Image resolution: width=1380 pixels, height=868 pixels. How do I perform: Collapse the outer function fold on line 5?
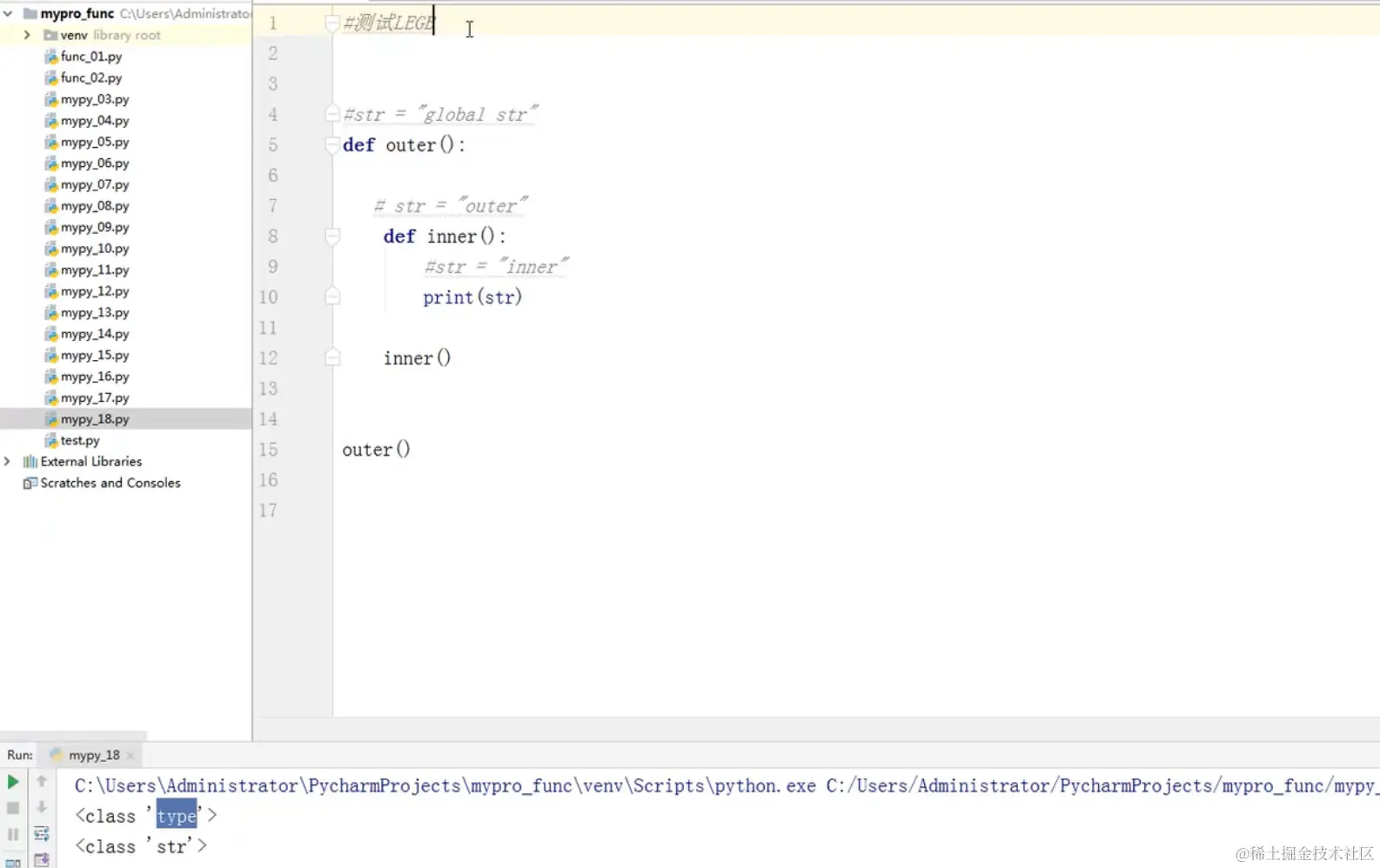332,144
